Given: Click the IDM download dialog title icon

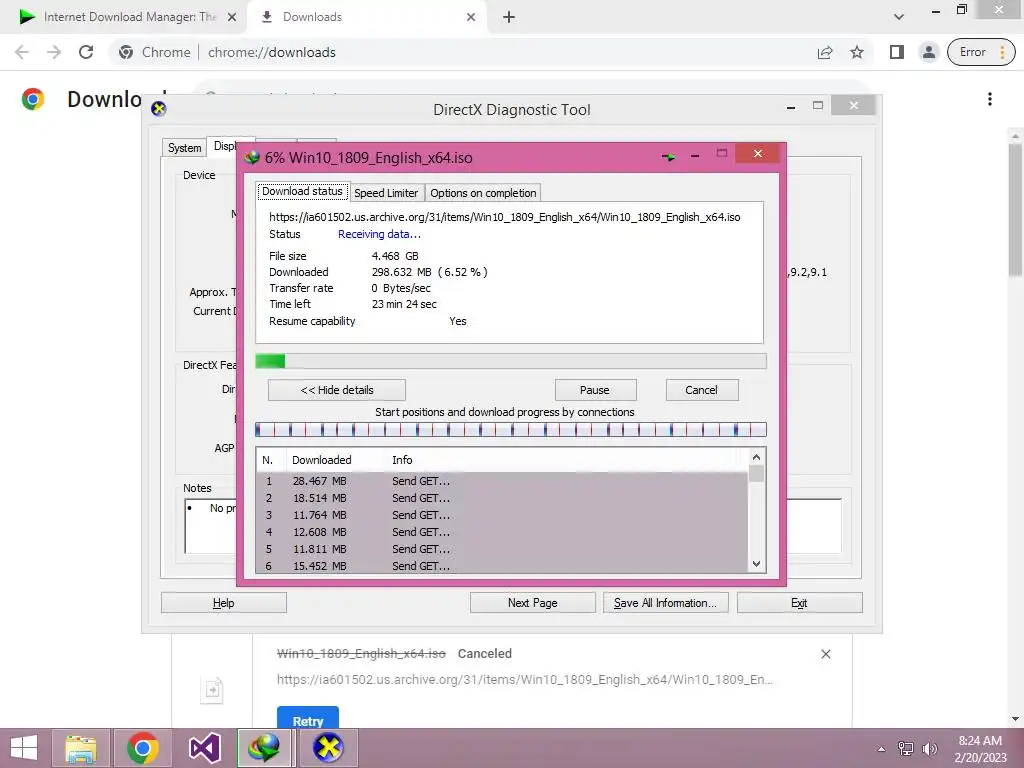Looking at the screenshot, I should click(251, 157).
